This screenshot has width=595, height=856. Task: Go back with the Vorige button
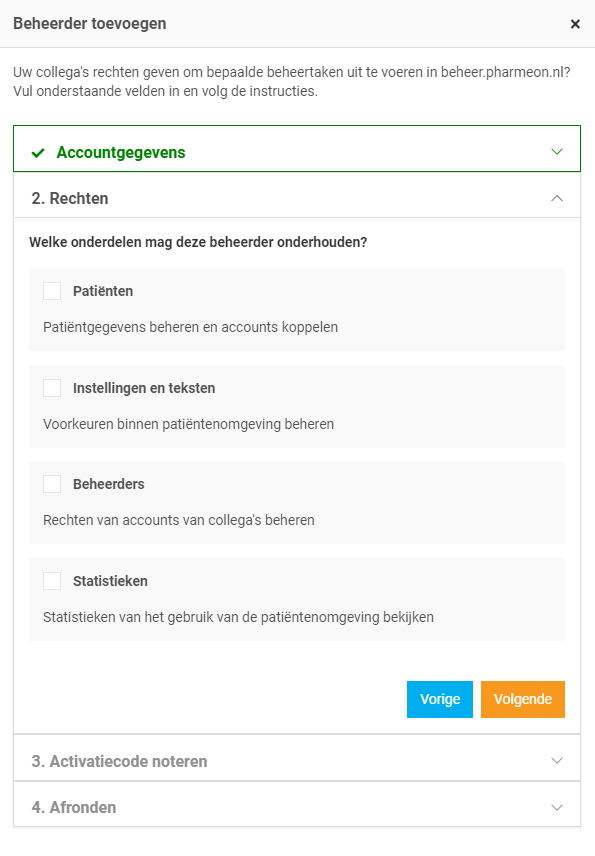point(440,699)
